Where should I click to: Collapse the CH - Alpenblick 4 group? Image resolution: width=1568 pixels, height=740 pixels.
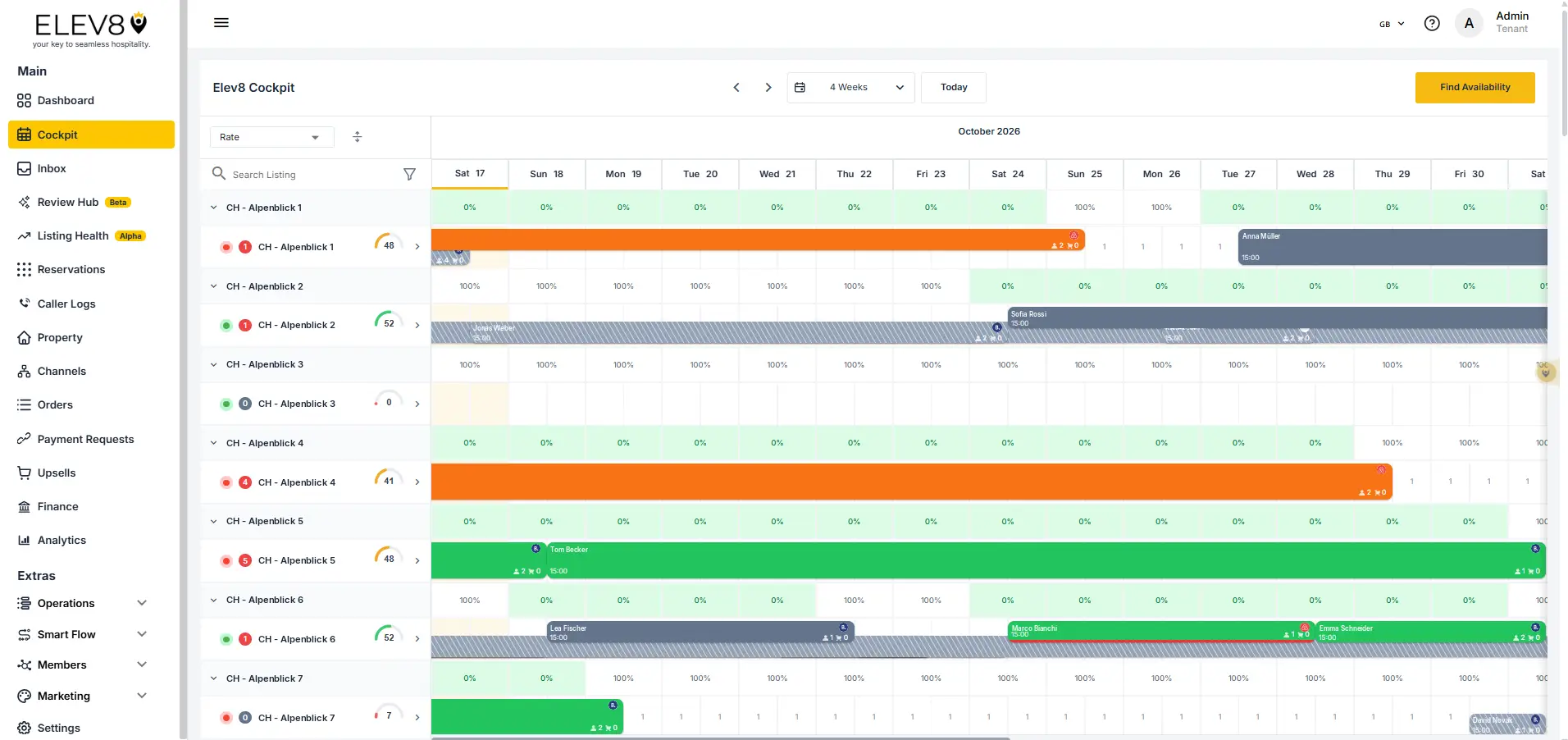click(214, 443)
